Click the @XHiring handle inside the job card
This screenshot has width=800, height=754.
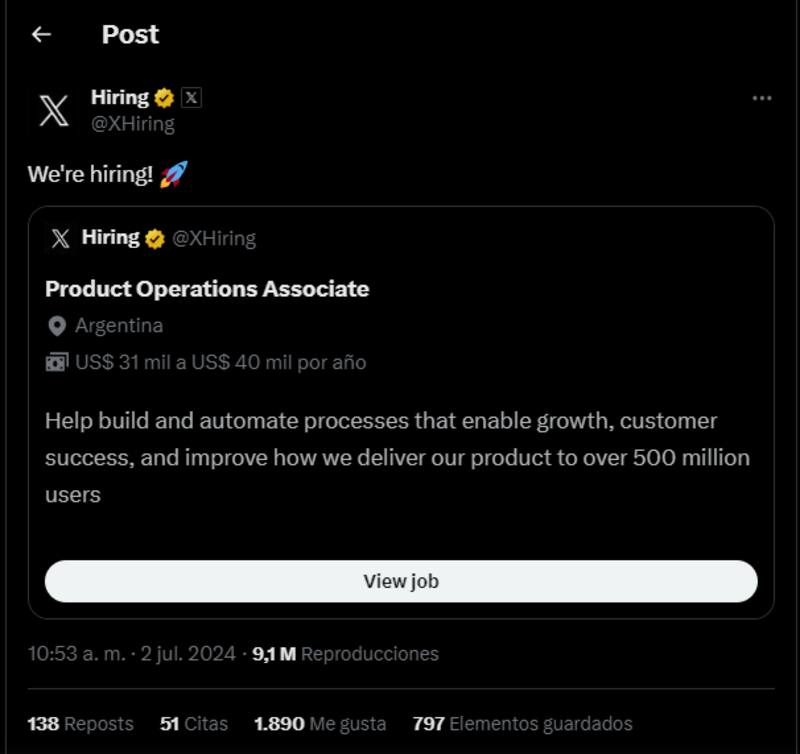coord(214,238)
